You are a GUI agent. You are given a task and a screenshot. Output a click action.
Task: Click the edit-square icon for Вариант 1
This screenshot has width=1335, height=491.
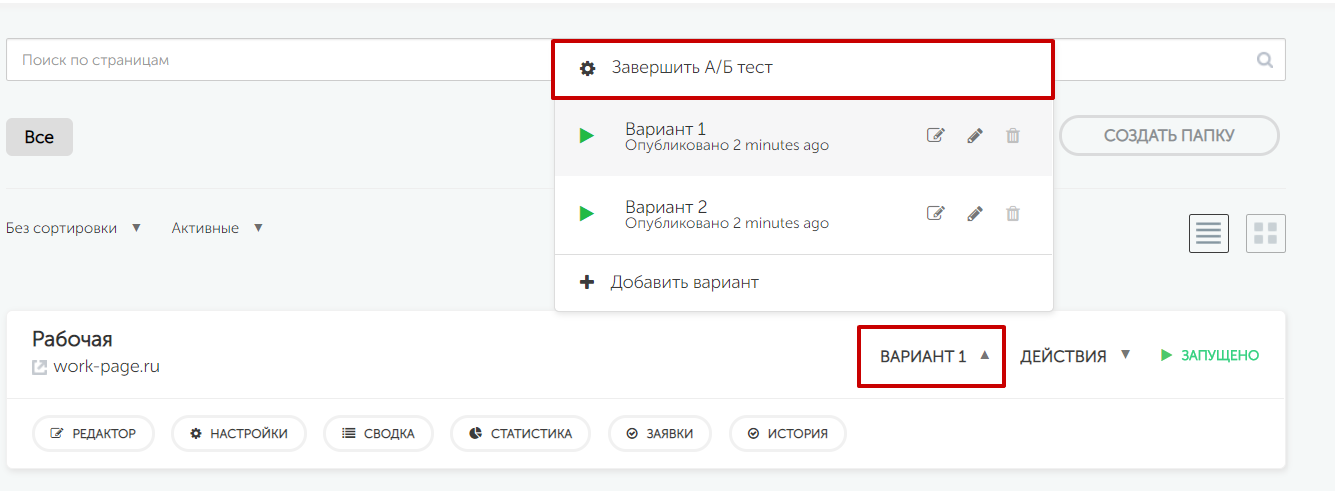tap(935, 136)
